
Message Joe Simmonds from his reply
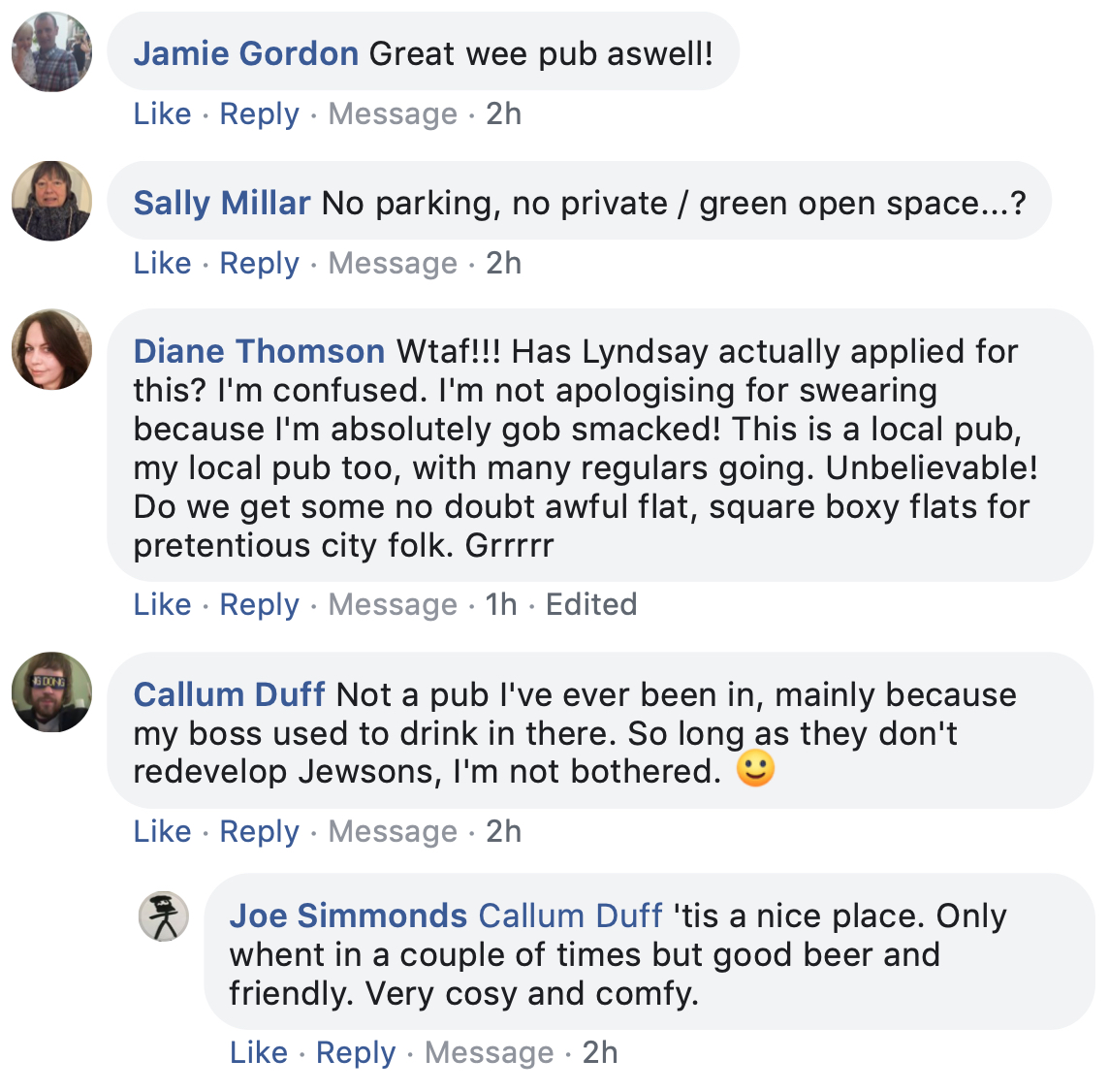[490, 1052]
